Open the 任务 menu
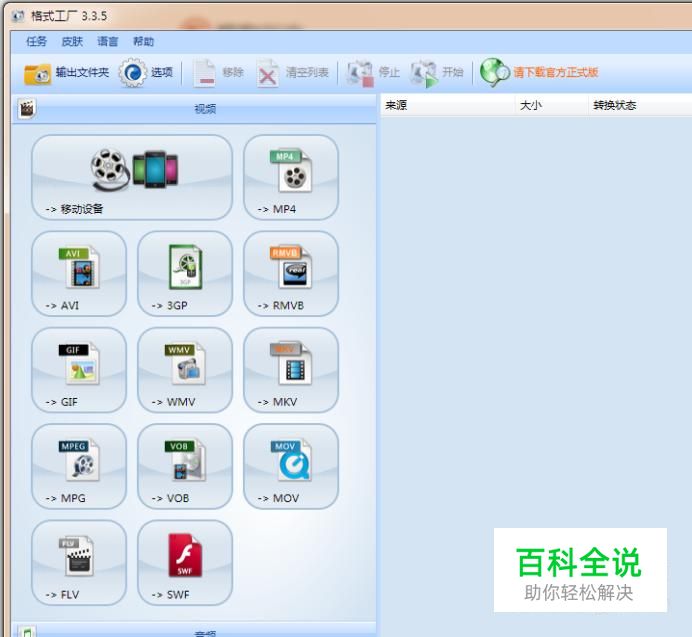 click(x=36, y=41)
